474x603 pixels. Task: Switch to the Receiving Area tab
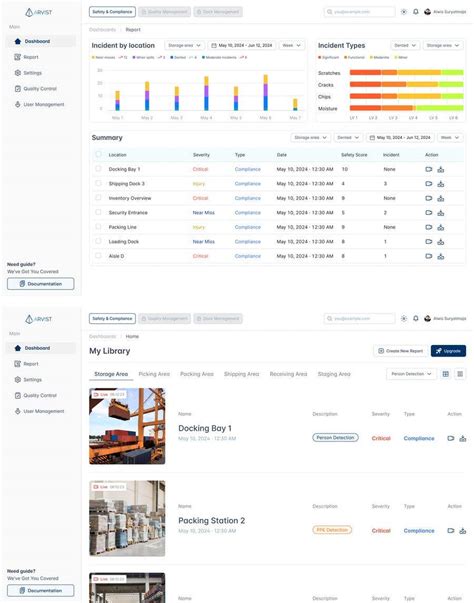coord(288,374)
